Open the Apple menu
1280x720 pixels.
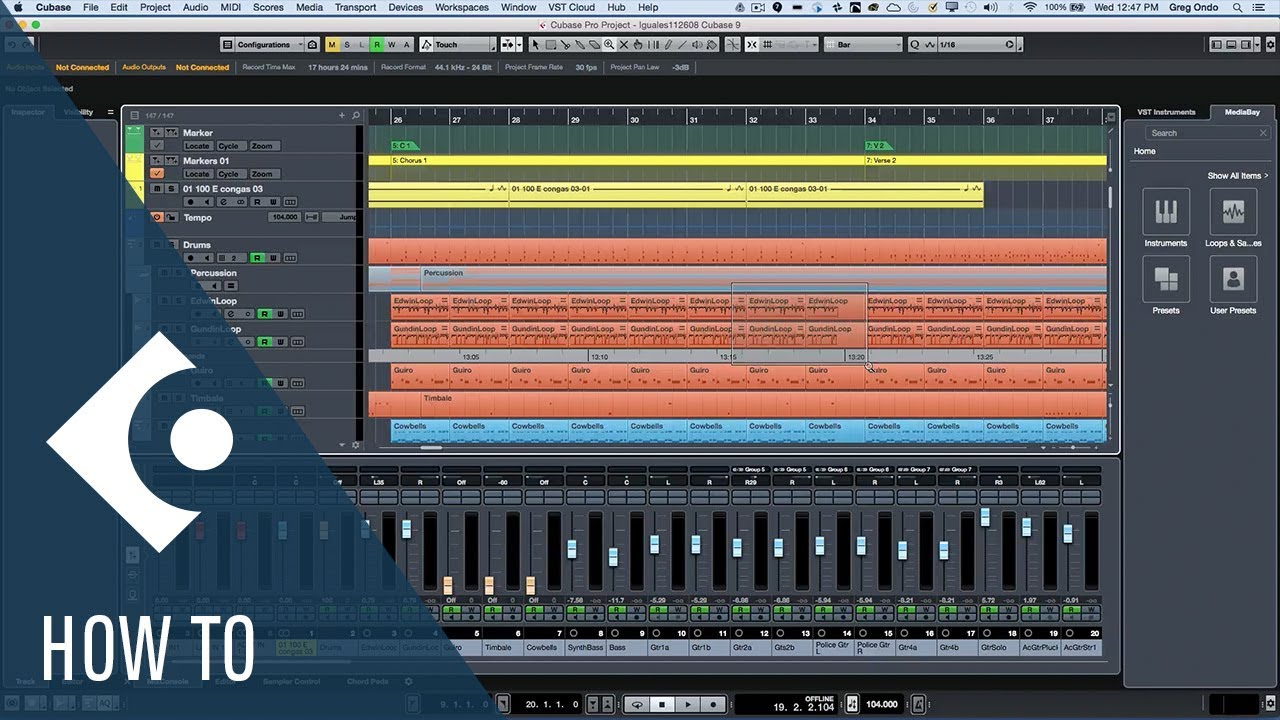click(x=17, y=7)
